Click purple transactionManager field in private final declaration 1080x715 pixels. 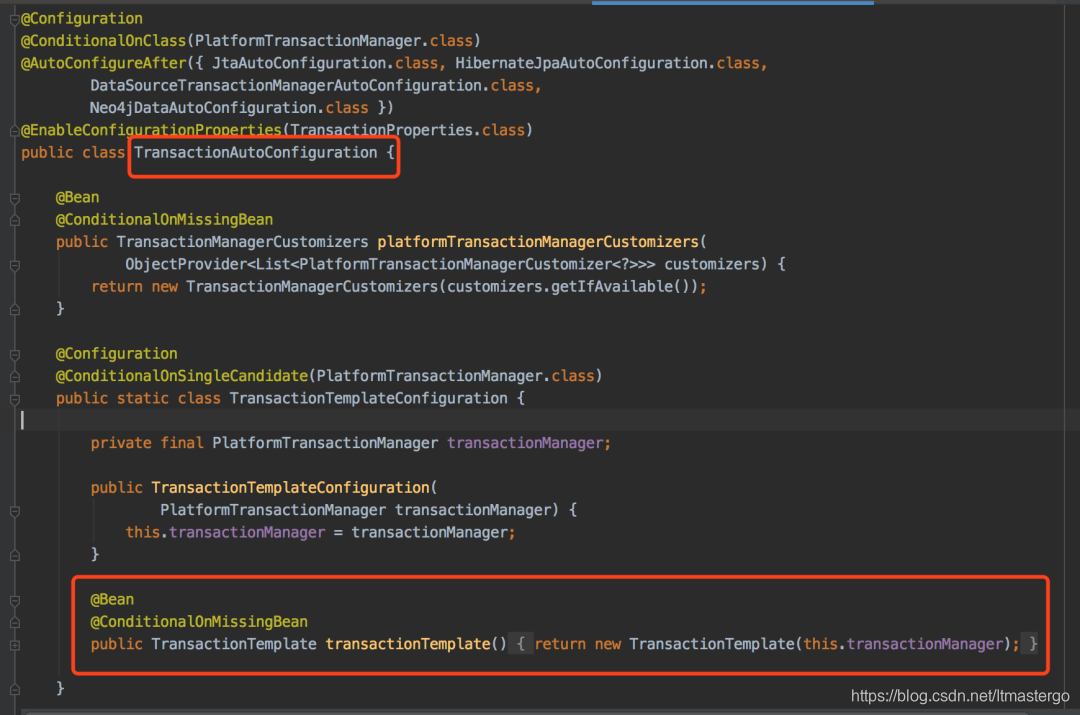click(526, 443)
